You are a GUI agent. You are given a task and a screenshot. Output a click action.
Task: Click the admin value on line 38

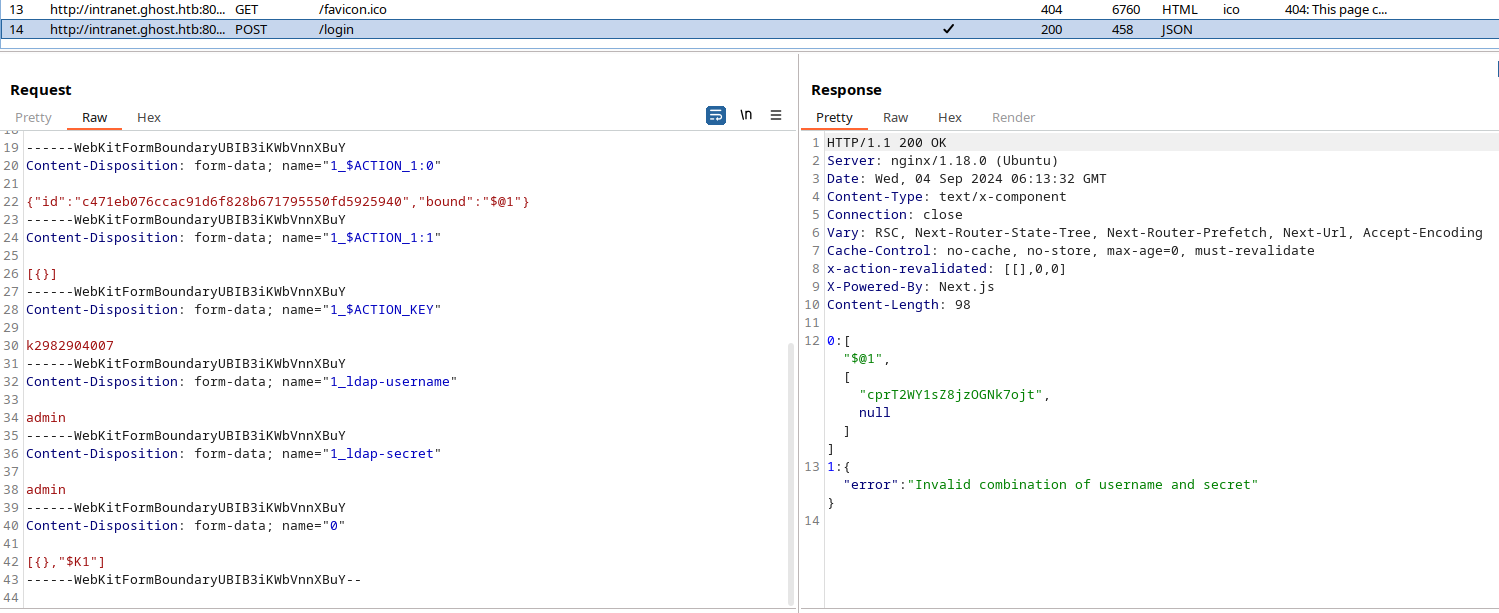pos(46,490)
